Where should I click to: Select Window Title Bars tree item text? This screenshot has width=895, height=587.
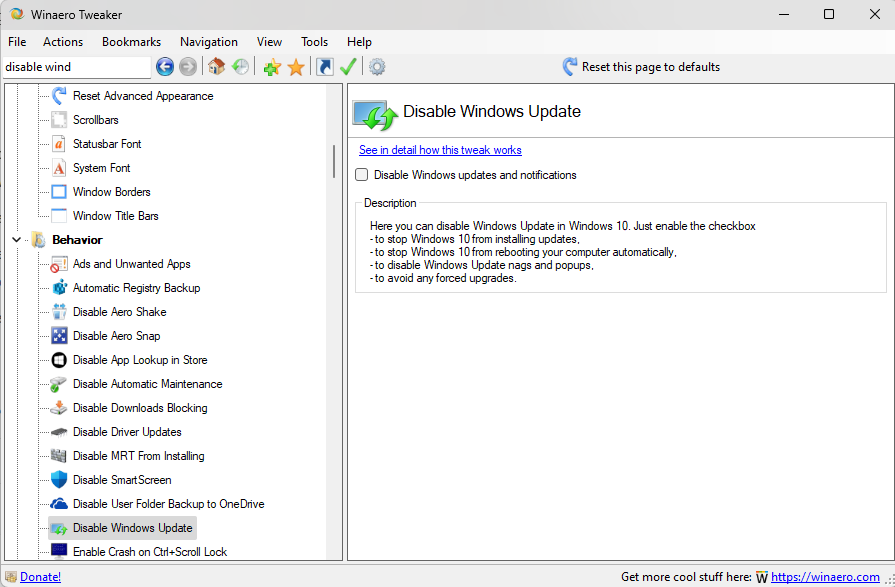click(x=115, y=216)
